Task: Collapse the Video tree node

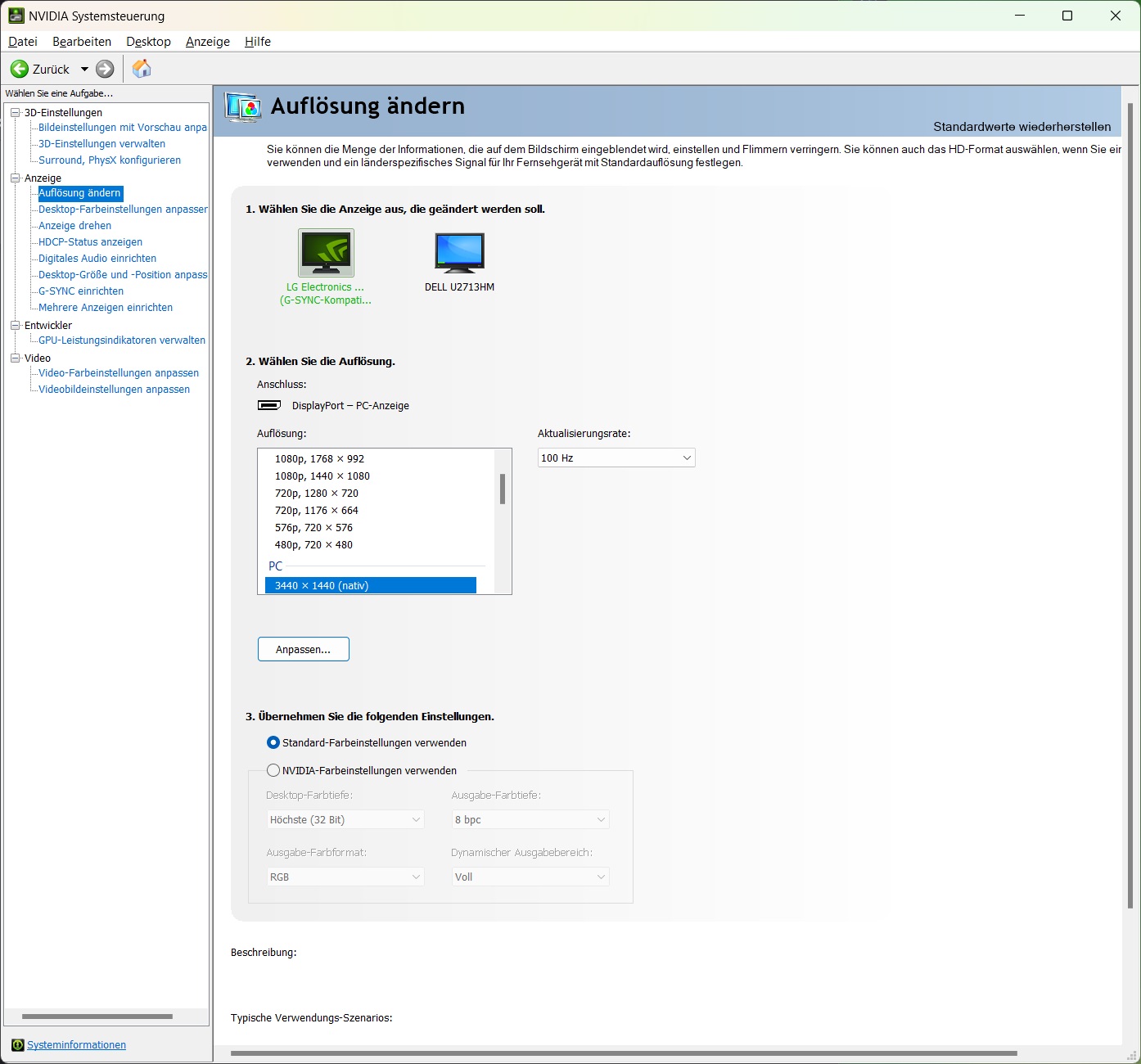Action: pos(15,358)
